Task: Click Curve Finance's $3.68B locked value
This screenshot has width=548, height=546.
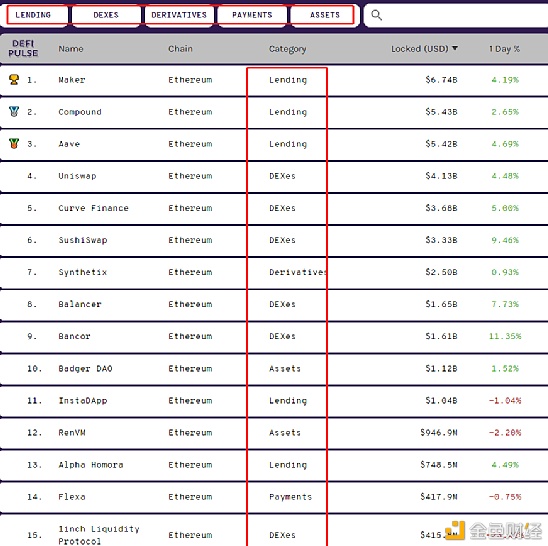Action: 441,208
